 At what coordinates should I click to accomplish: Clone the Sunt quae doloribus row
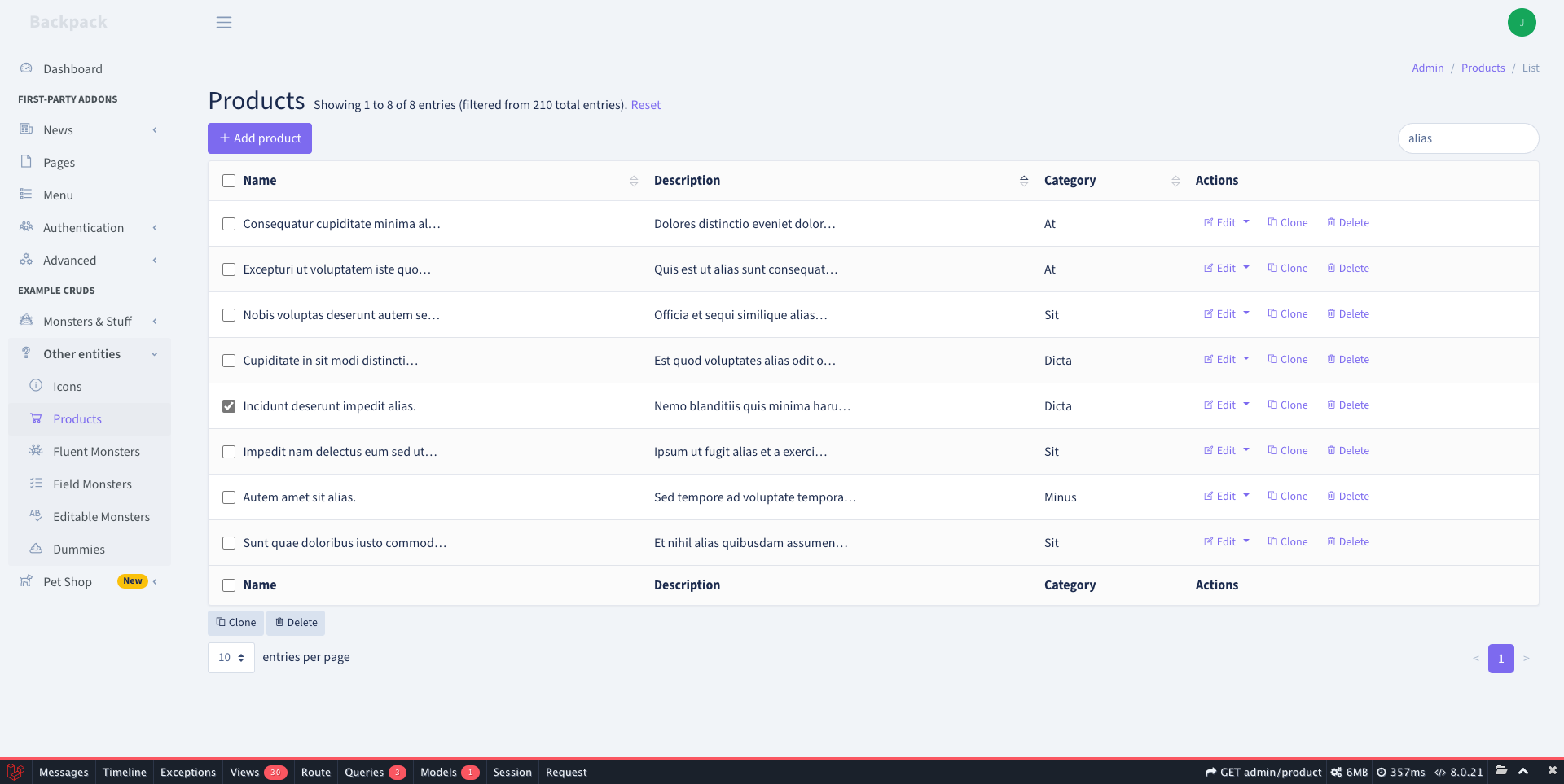pyautogui.click(x=1288, y=542)
